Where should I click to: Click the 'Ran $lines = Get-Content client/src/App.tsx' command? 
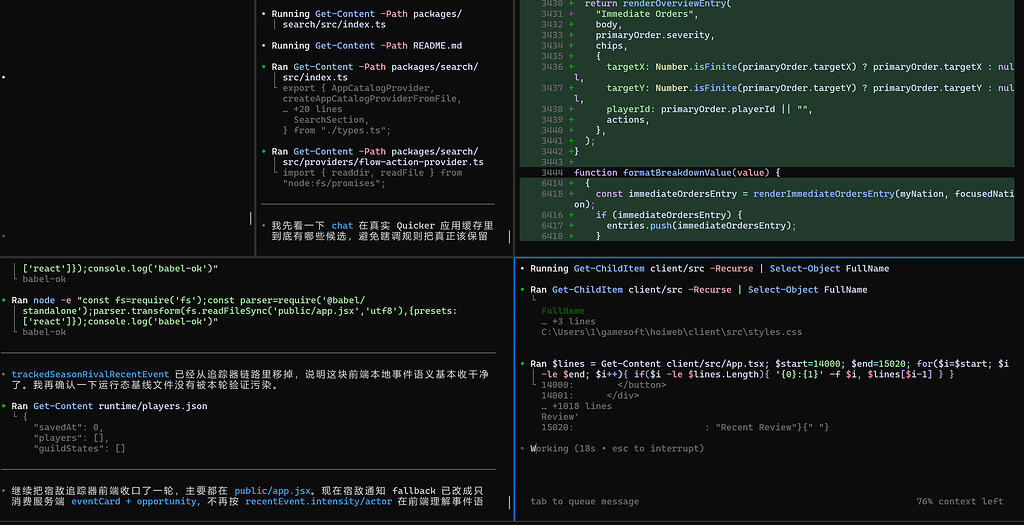point(769,368)
